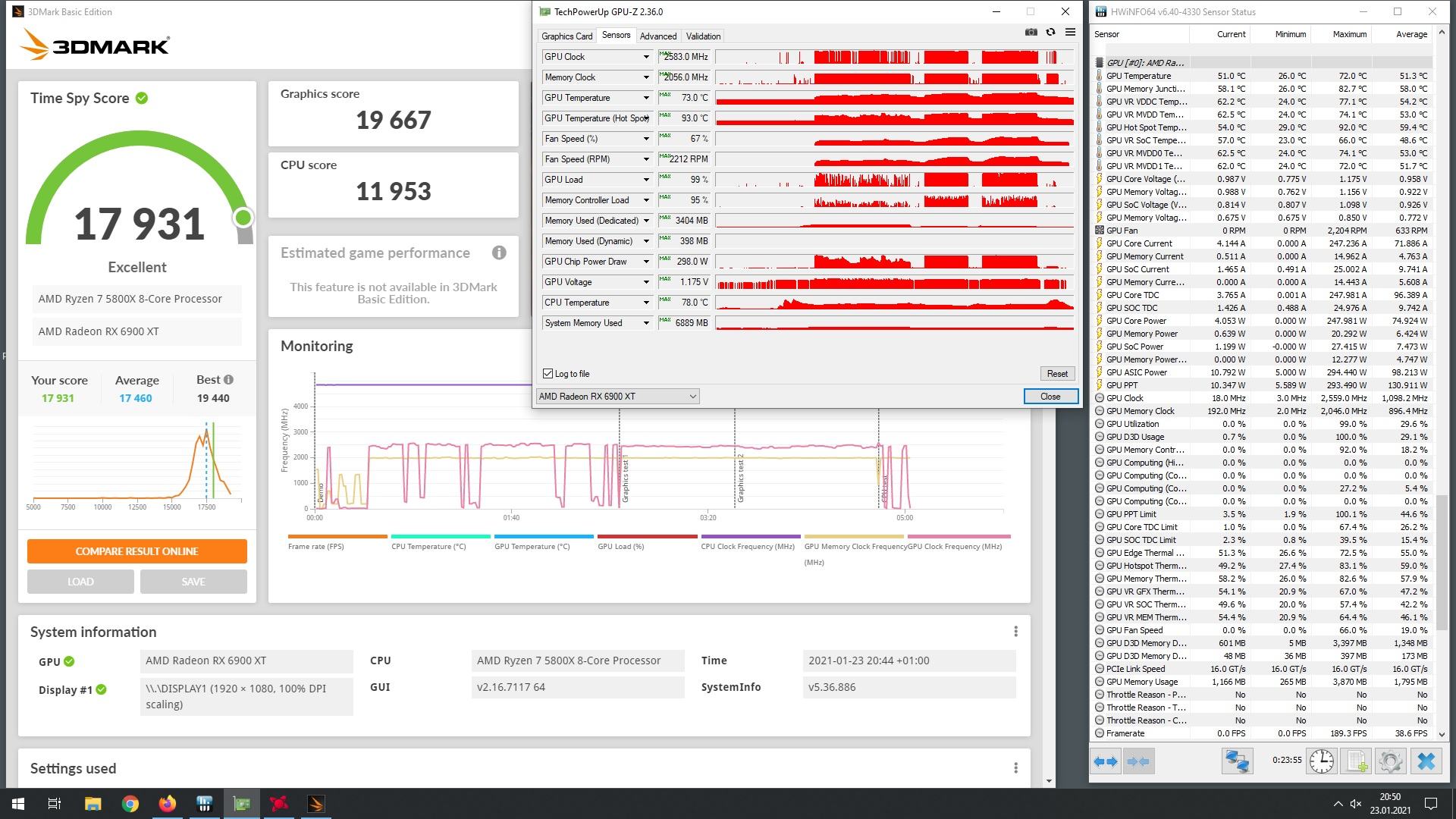Open the Validation tab in GPU-Z
The height and width of the screenshot is (819, 1456).
click(x=703, y=36)
